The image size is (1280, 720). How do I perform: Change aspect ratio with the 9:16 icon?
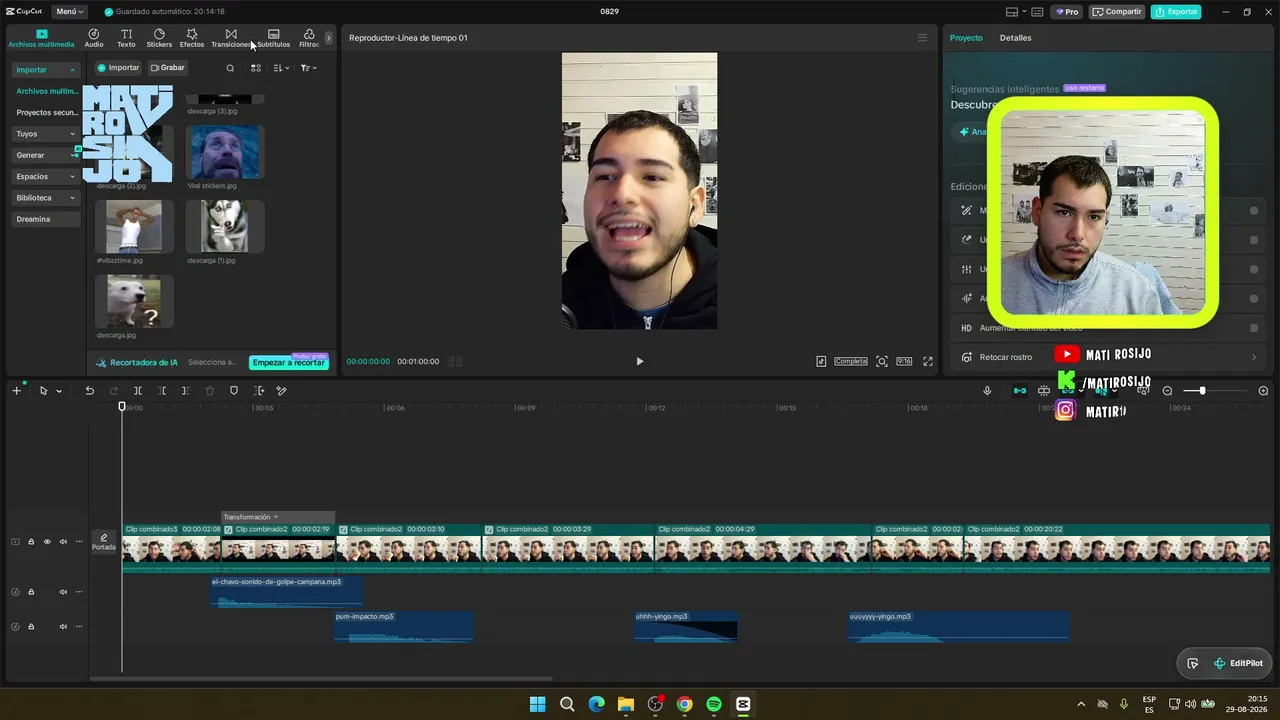tap(904, 361)
